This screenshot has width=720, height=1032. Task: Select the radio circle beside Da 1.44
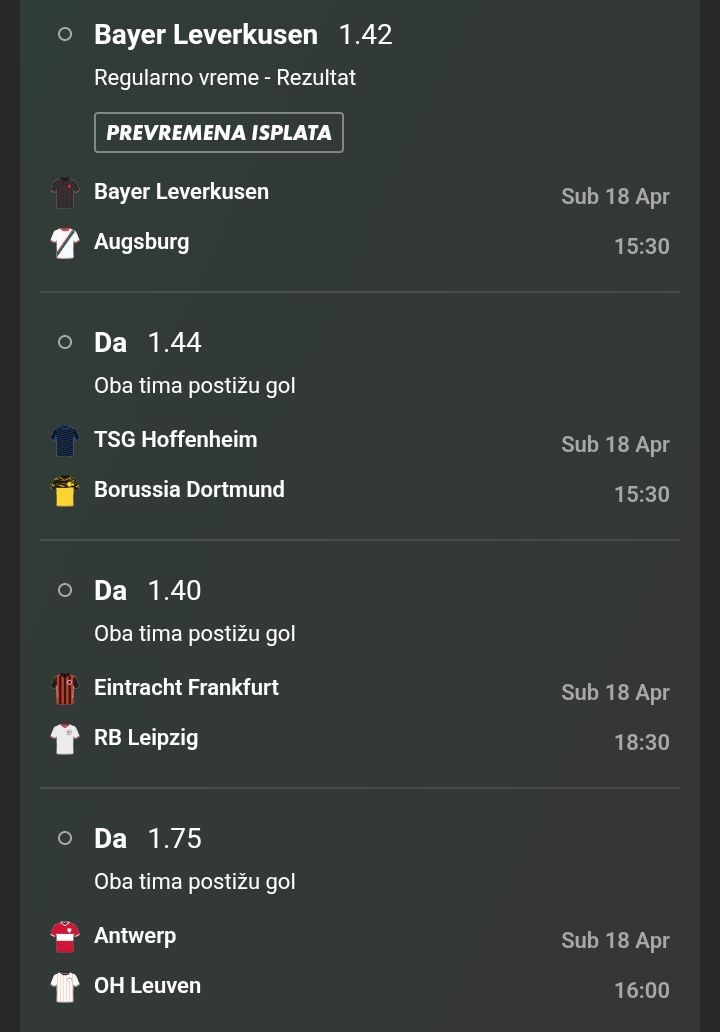(x=65, y=342)
